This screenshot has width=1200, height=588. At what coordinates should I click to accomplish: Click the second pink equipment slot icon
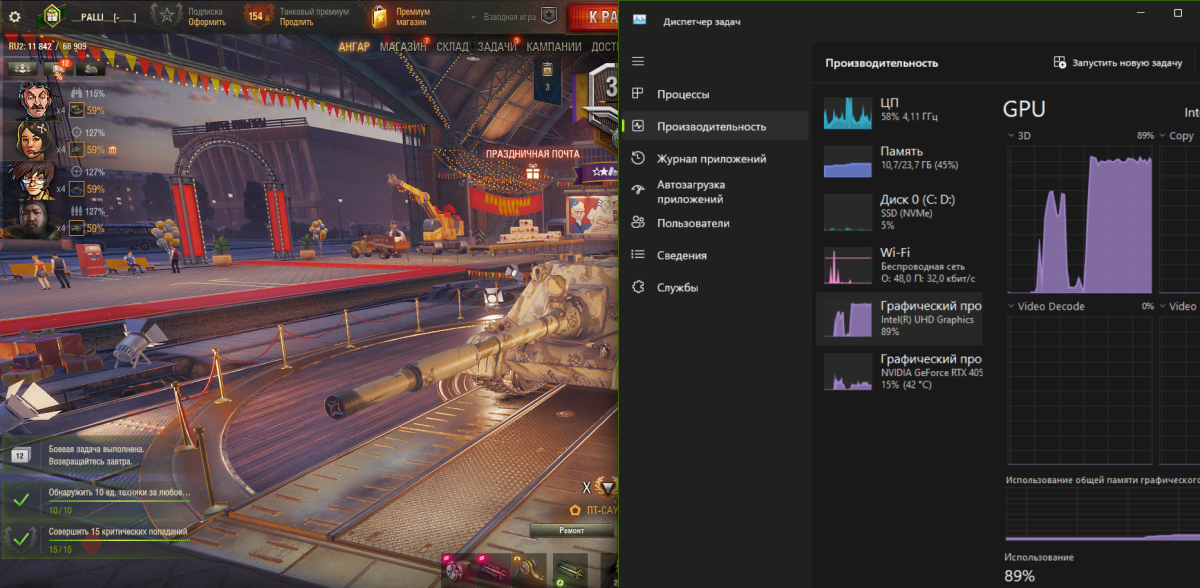pos(494,570)
